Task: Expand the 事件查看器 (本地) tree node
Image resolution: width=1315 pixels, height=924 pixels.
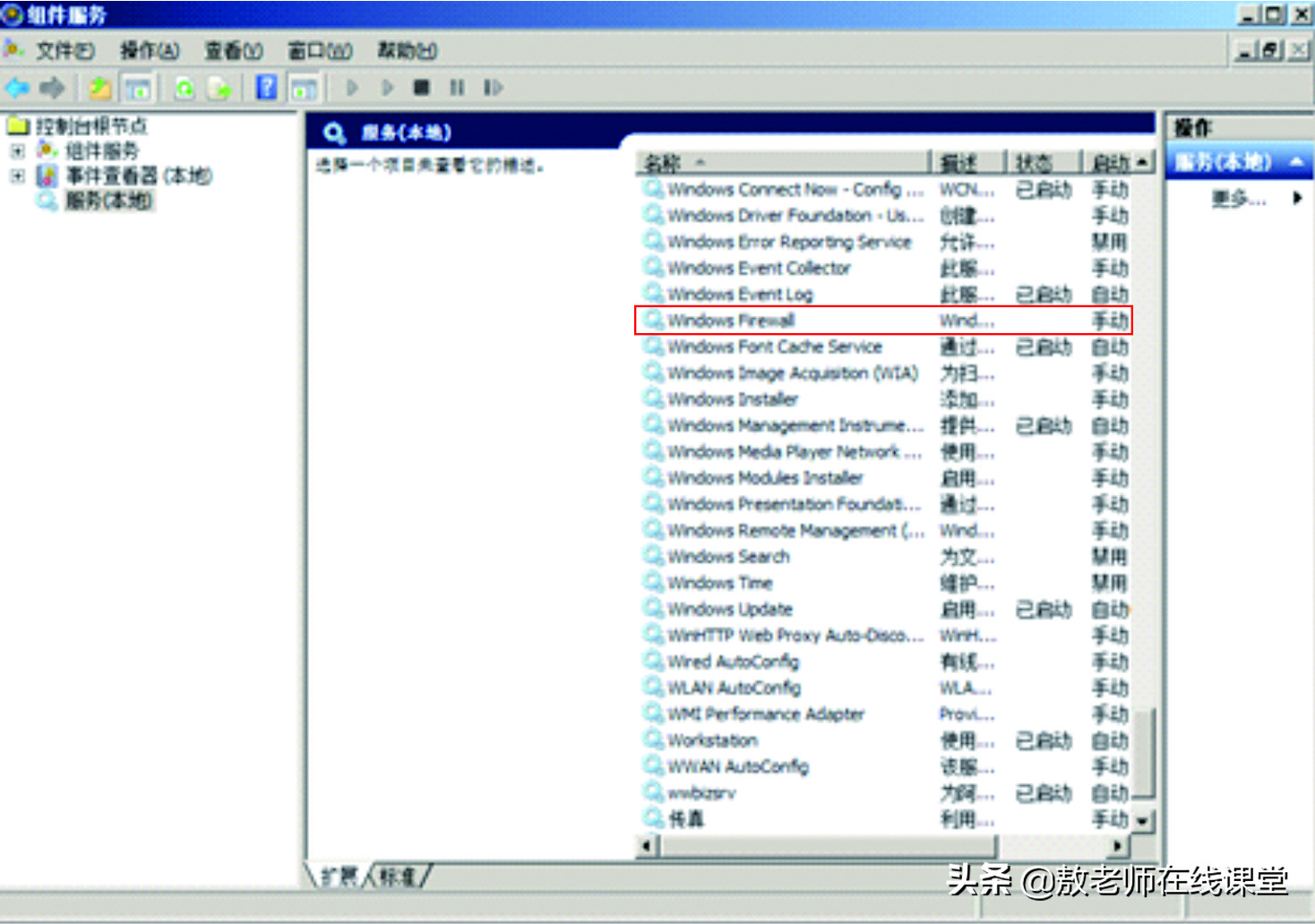Action: coord(17,176)
